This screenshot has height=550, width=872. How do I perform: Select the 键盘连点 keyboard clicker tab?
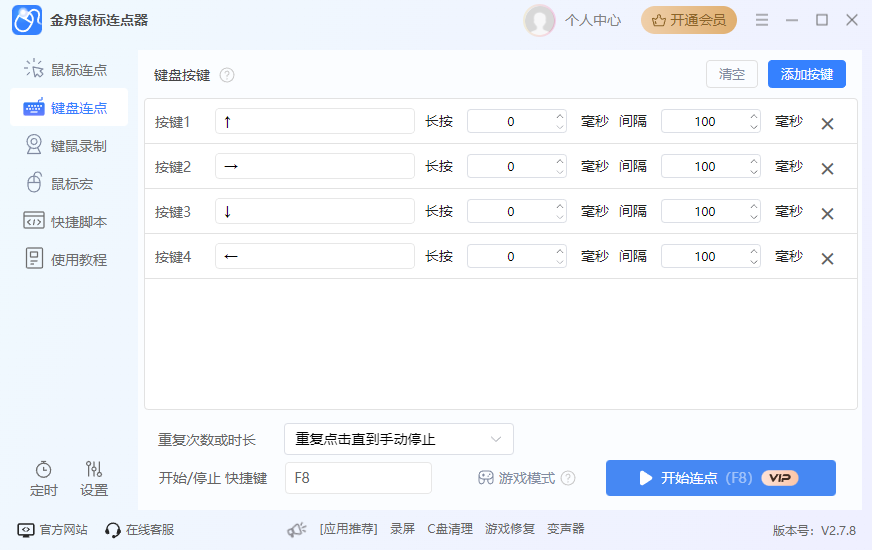69,108
